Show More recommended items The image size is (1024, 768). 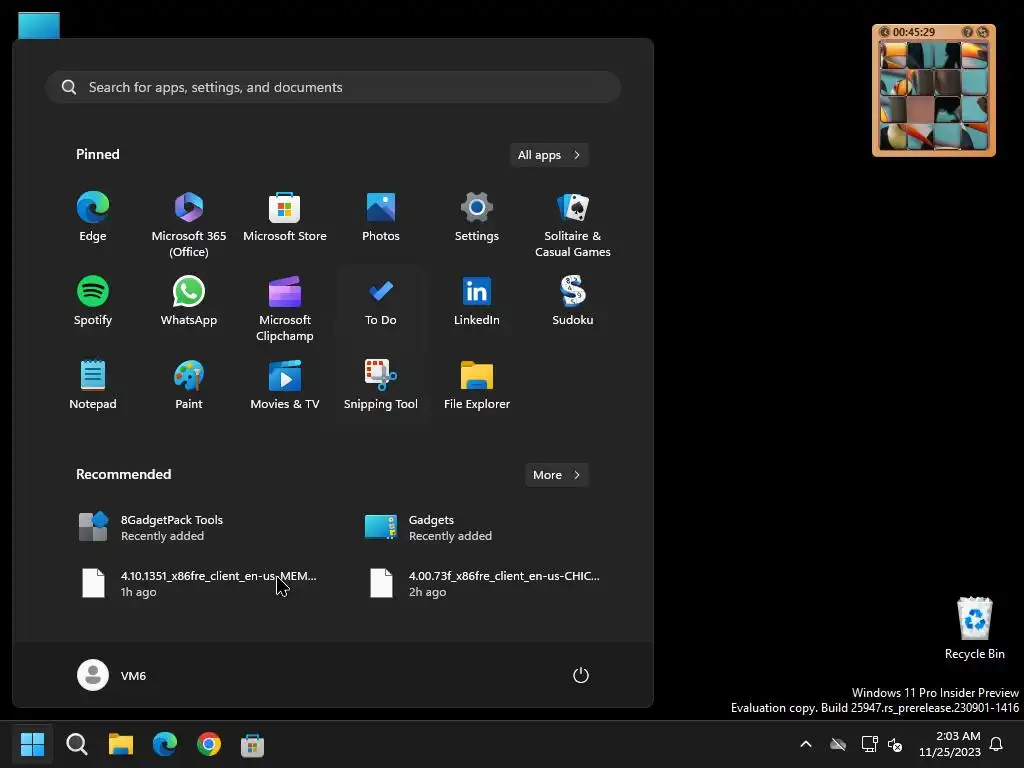point(556,475)
